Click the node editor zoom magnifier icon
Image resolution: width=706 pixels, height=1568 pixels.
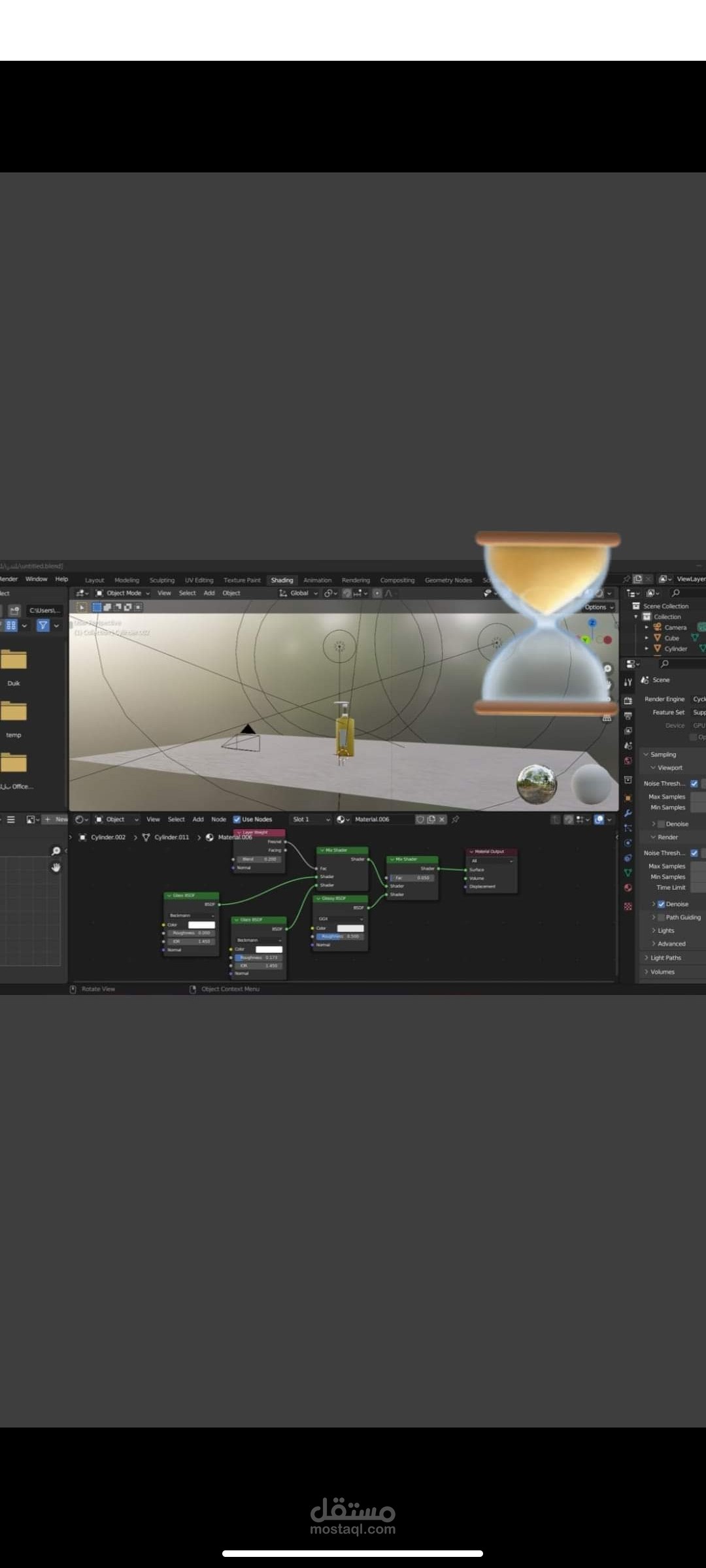56,851
